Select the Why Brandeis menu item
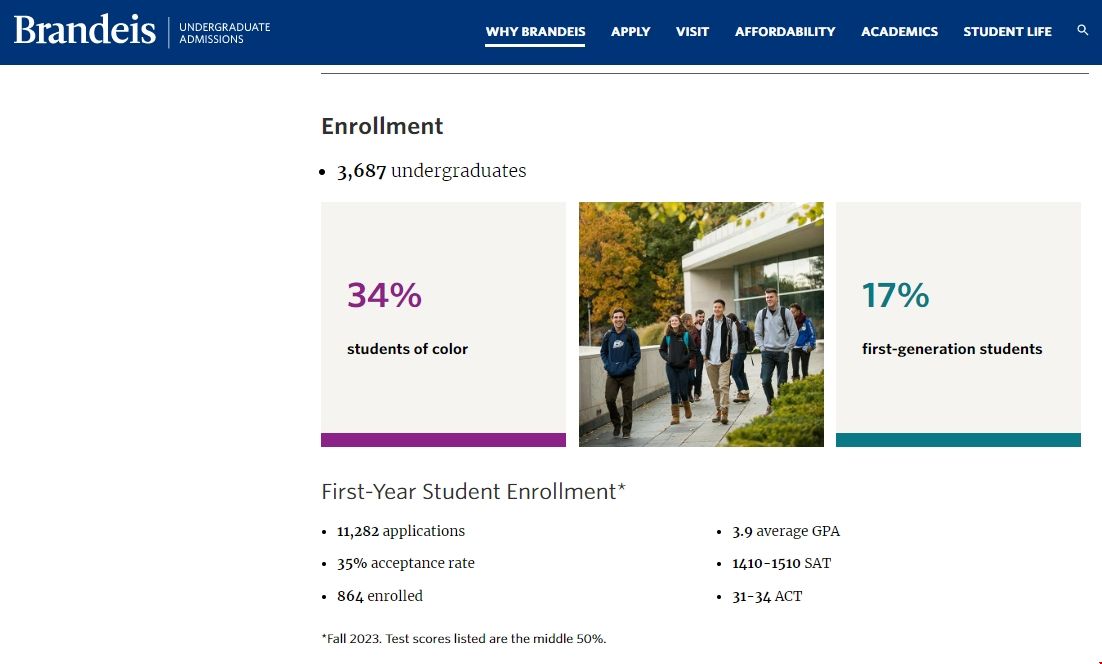 pos(535,32)
